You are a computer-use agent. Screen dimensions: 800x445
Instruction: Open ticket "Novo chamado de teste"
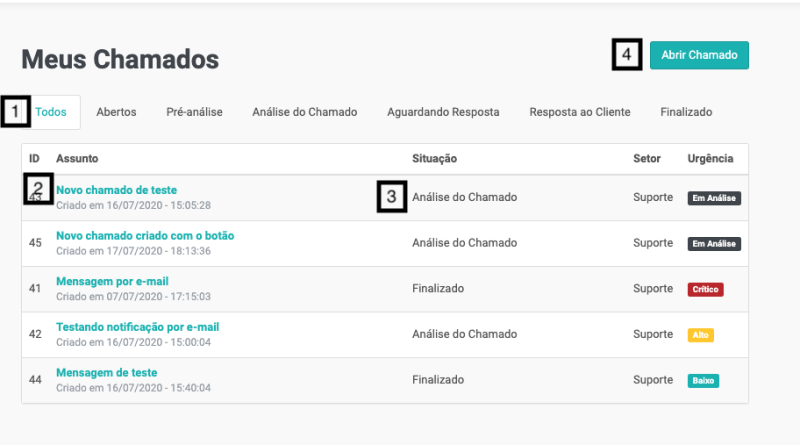(x=117, y=190)
